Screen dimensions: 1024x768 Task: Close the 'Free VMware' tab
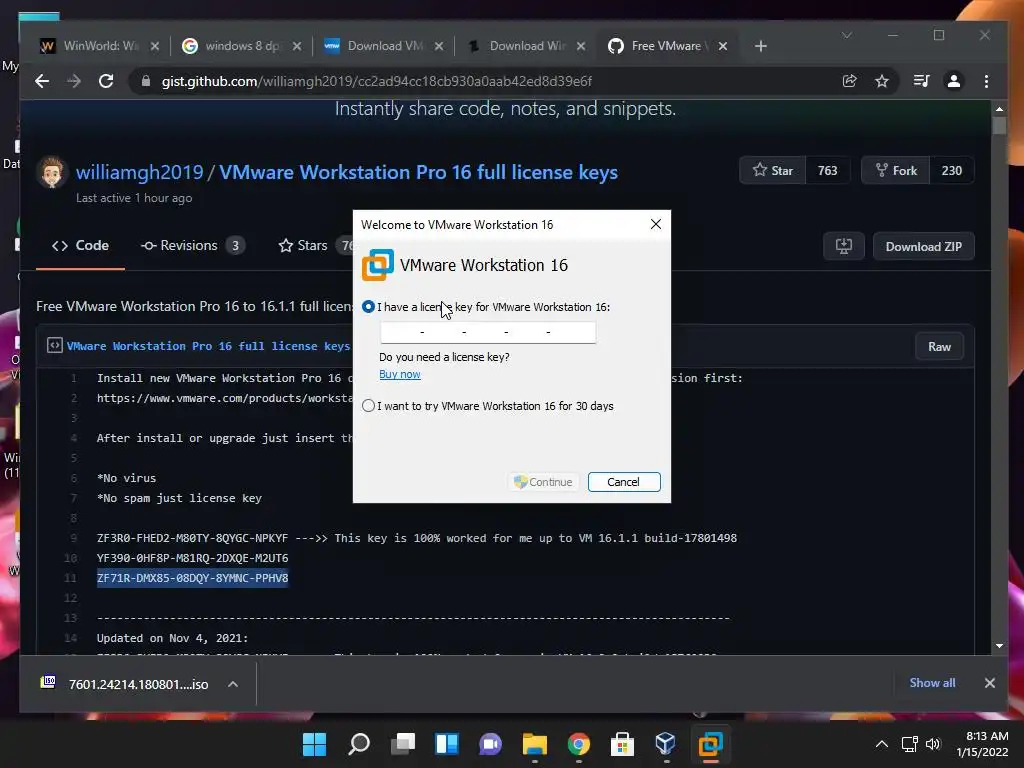[723, 46]
